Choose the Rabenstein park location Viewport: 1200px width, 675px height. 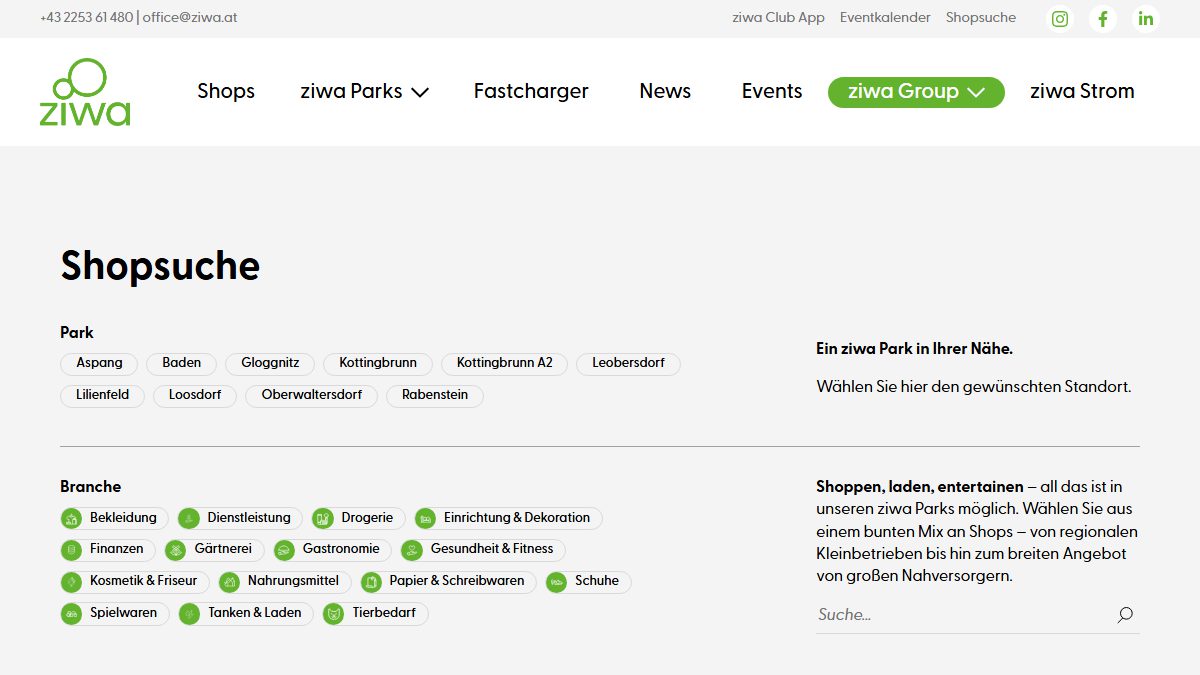pyautogui.click(x=435, y=395)
